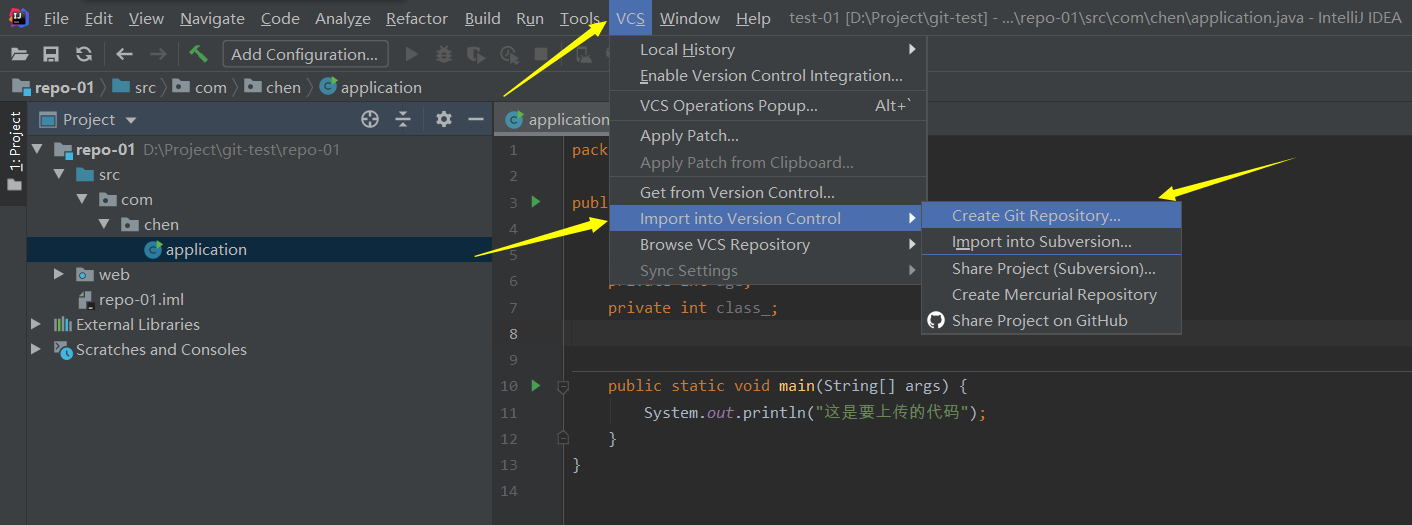Click the Debug bug icon
Image resolution: width=1412 pixels, height=525 pixels.
point(444,54)
